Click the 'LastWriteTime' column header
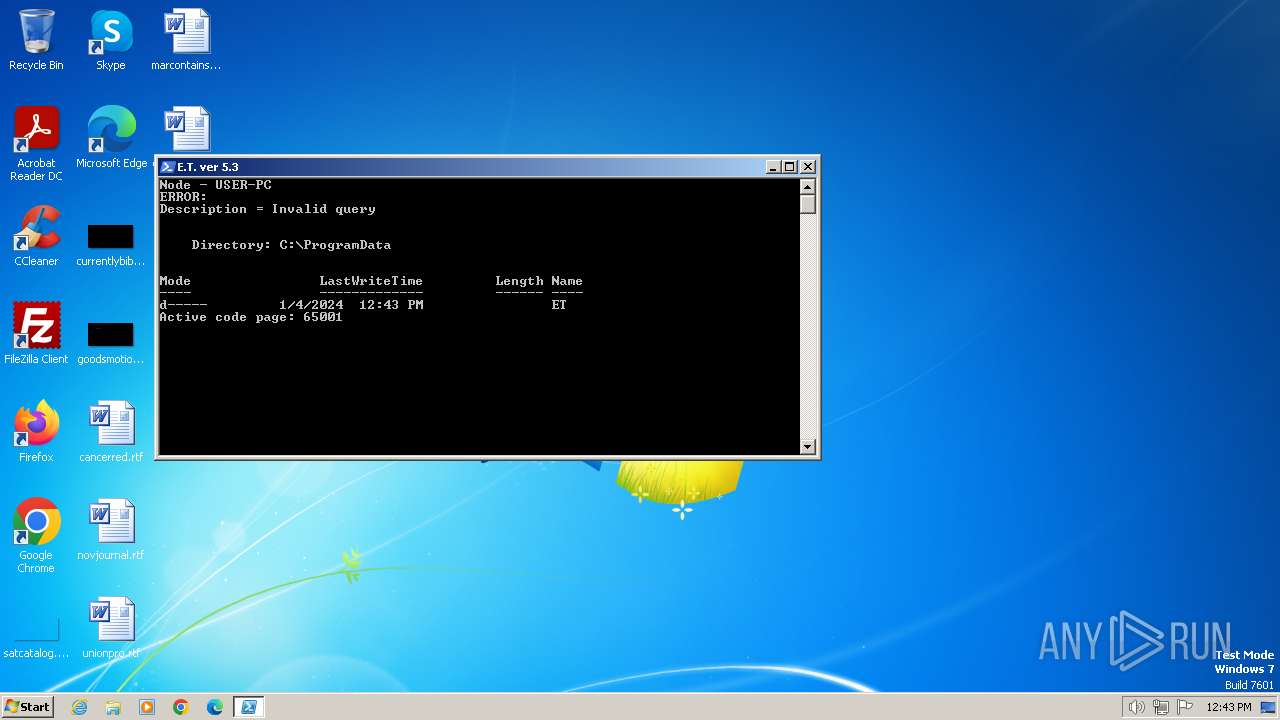Screen dimensions: 1280x720 (x=371, y=281)
